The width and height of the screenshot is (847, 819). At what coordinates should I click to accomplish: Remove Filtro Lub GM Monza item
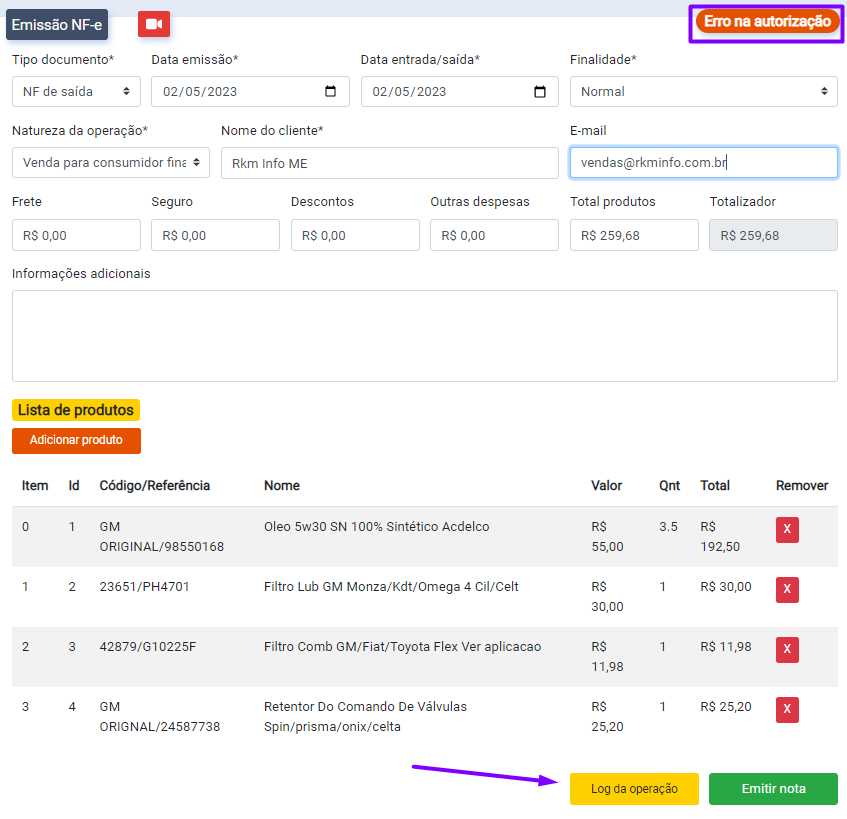pos(787,590)
